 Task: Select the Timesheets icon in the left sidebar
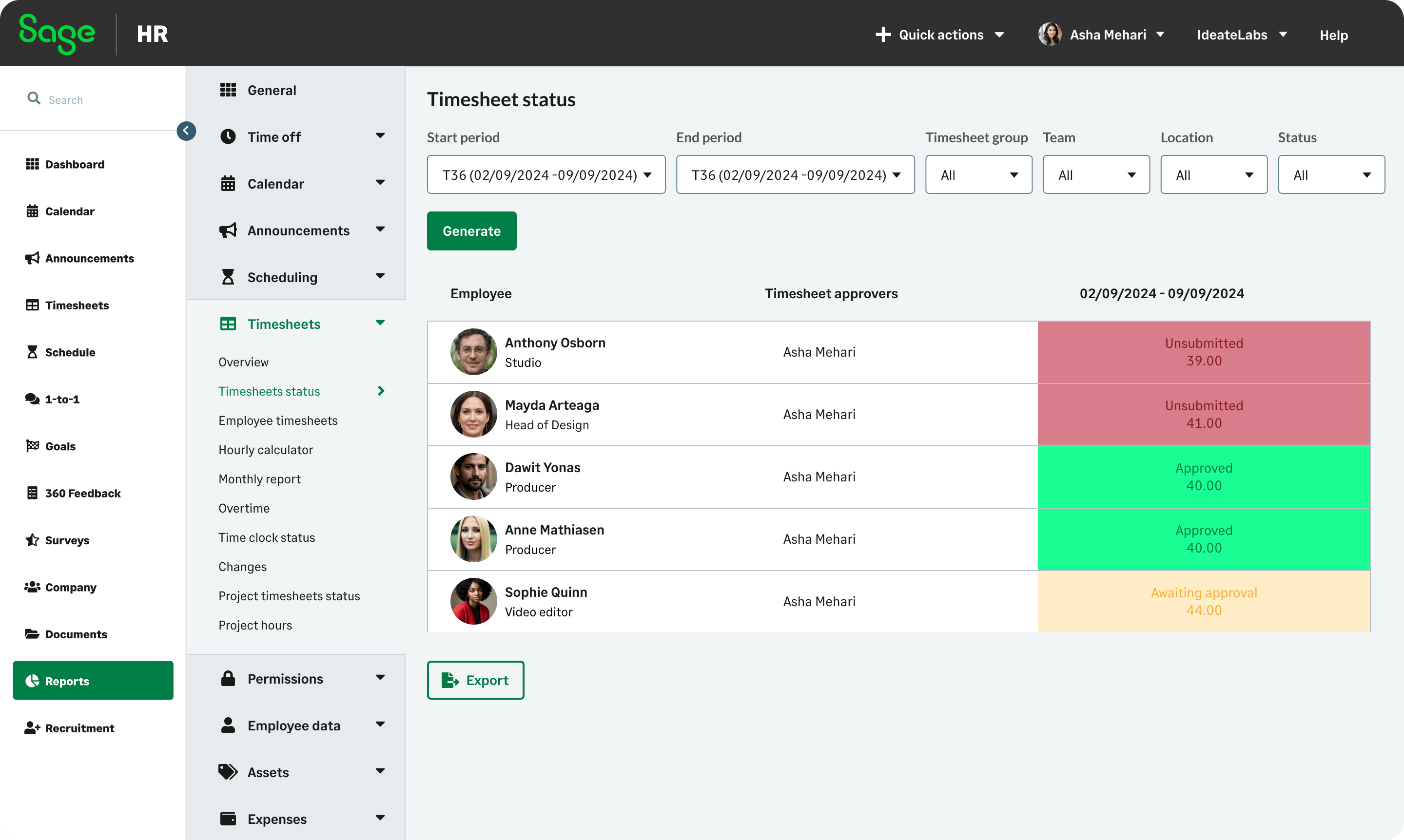click(x=32, y=305)
